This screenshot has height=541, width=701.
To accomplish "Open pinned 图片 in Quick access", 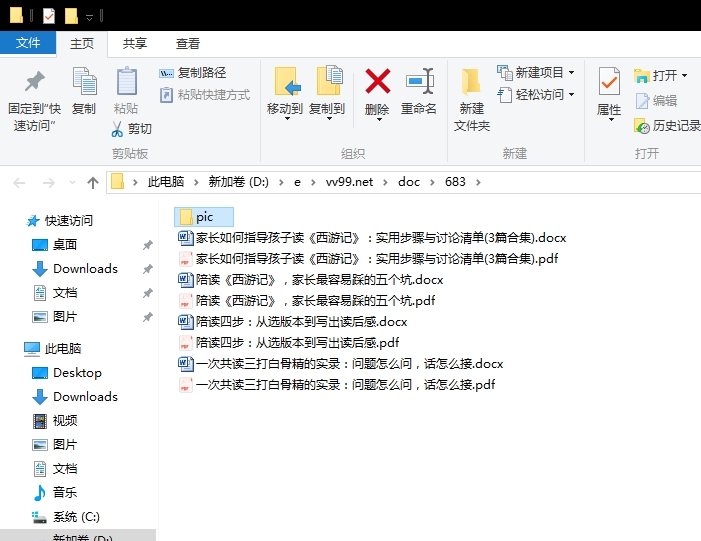I will [x=54, y=317].
